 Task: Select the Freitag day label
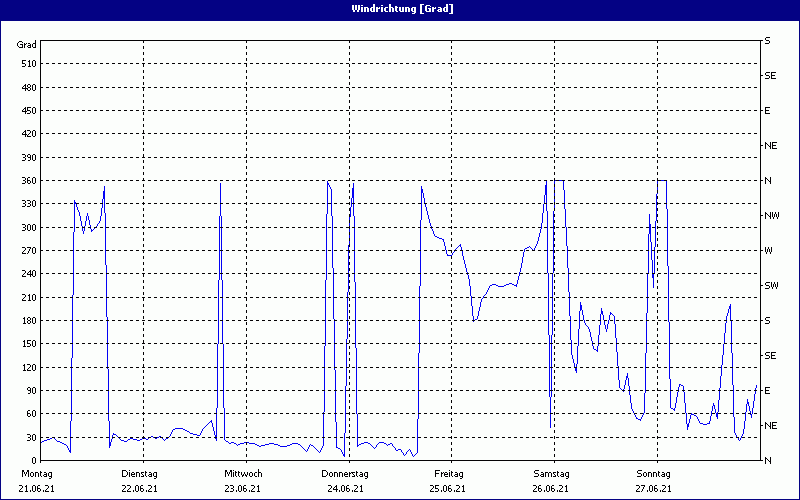pos(449,473)
